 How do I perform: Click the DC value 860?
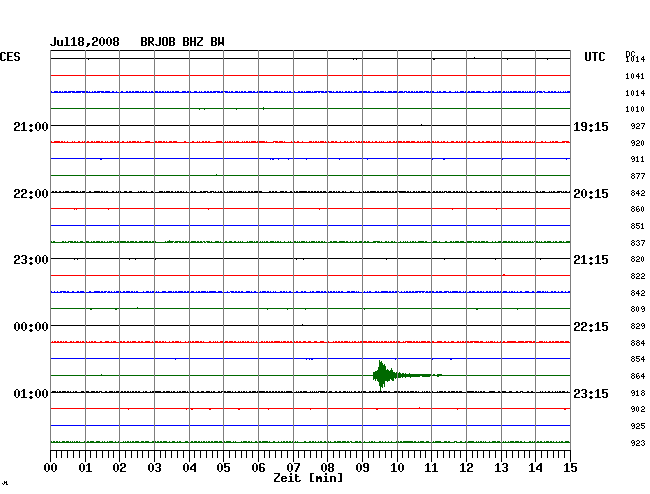638,210
